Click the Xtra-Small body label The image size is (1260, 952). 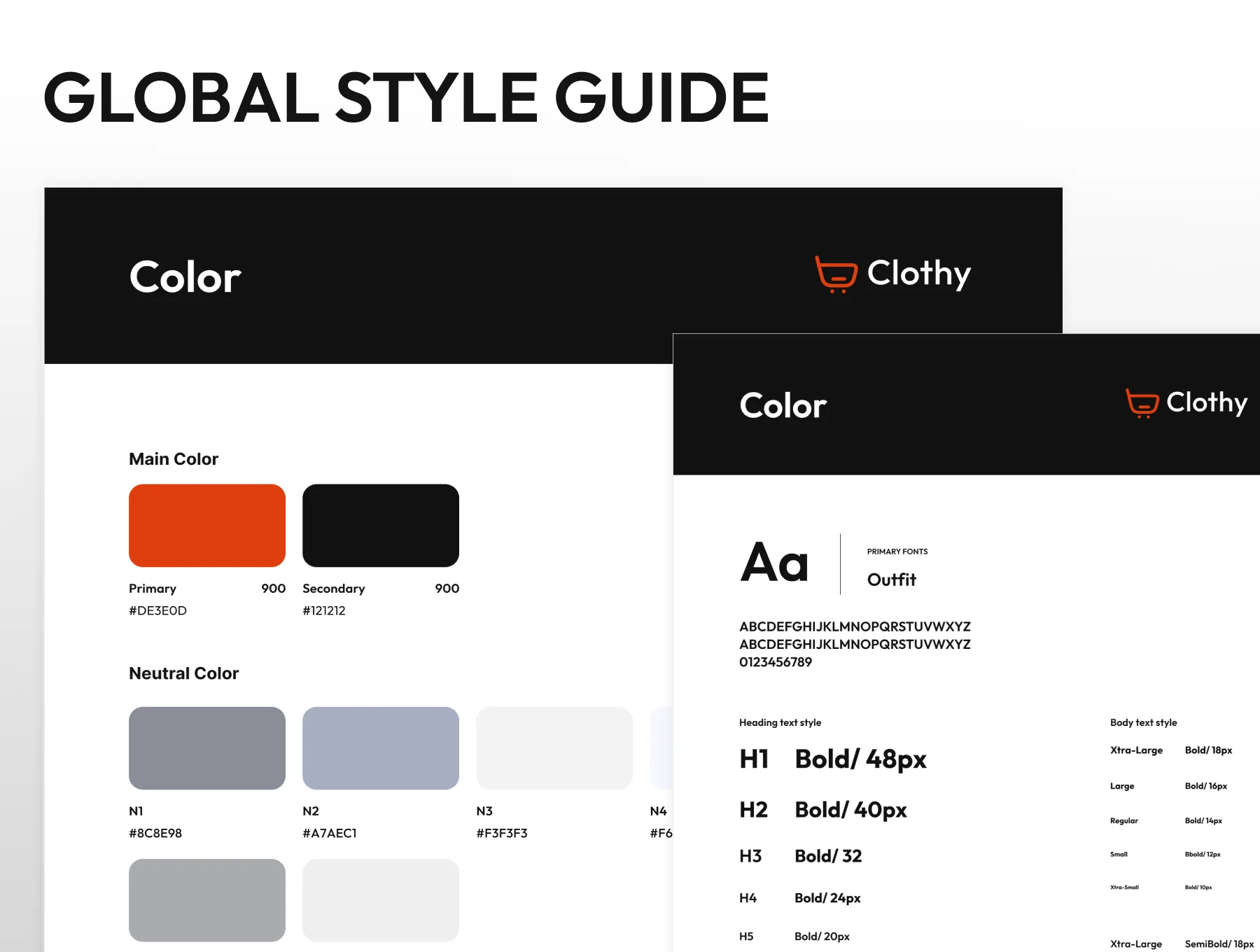[x=1125, y=887]
